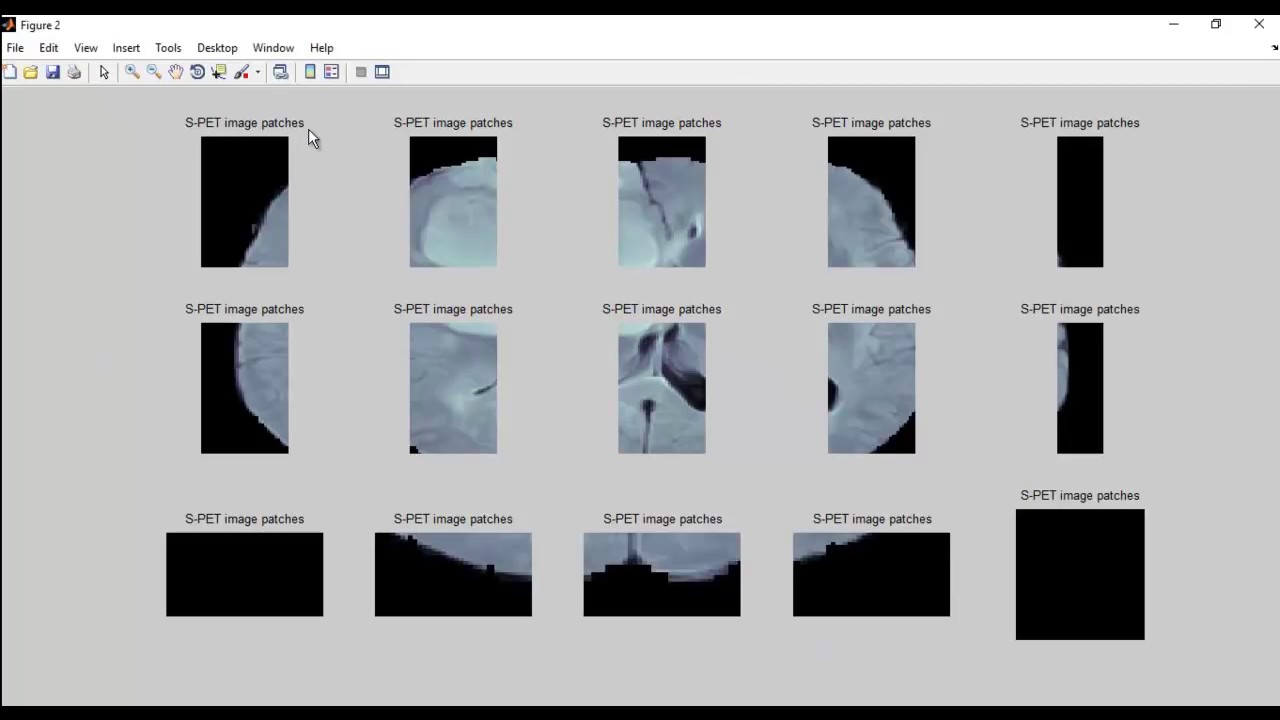Create a new figure from the toolbar
1280x720 pixels.
[x=10, y=72]
